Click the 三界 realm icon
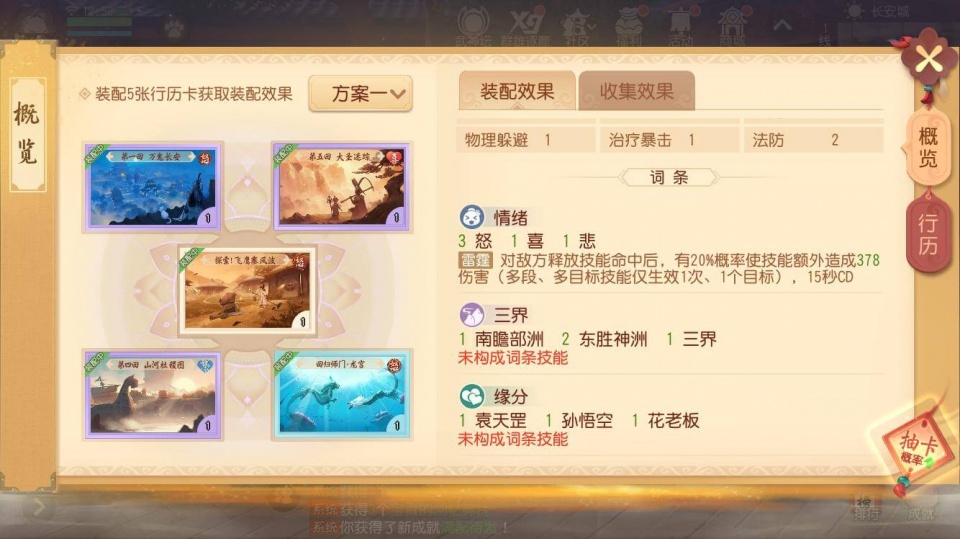The width and height of the screenshot is (960, 539). [472, 315]
